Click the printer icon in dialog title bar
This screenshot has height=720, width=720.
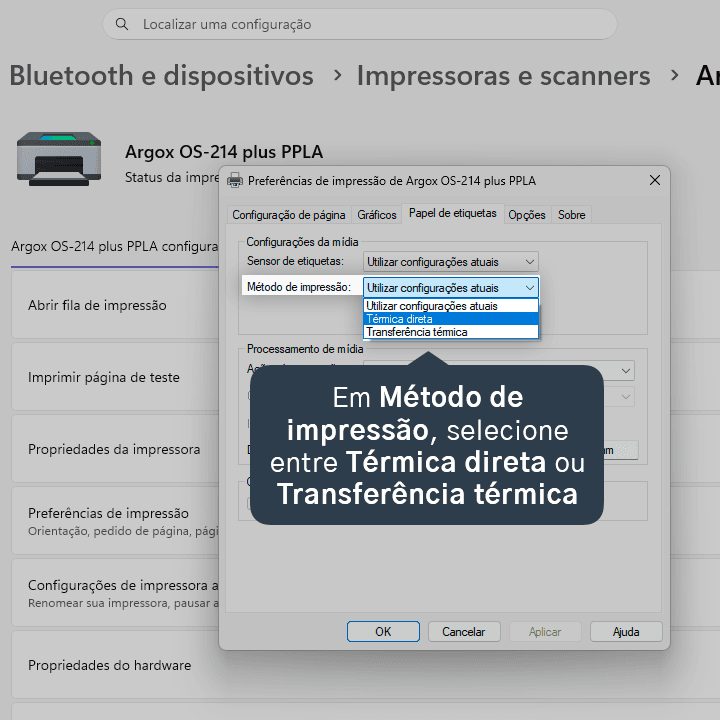[235, 180]
